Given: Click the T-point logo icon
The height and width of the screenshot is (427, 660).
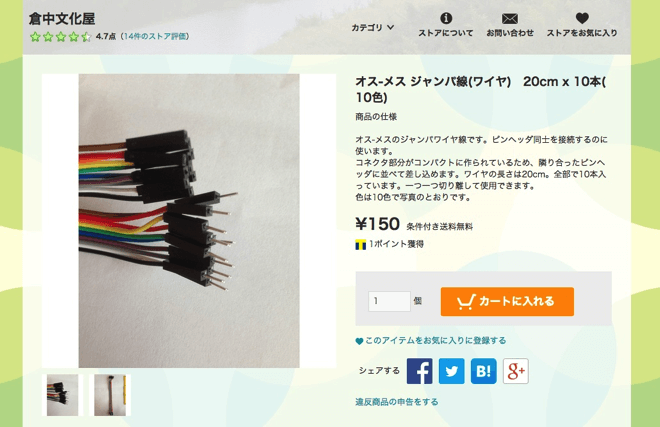Looking at the screenshot, I should tap(360, 245).
